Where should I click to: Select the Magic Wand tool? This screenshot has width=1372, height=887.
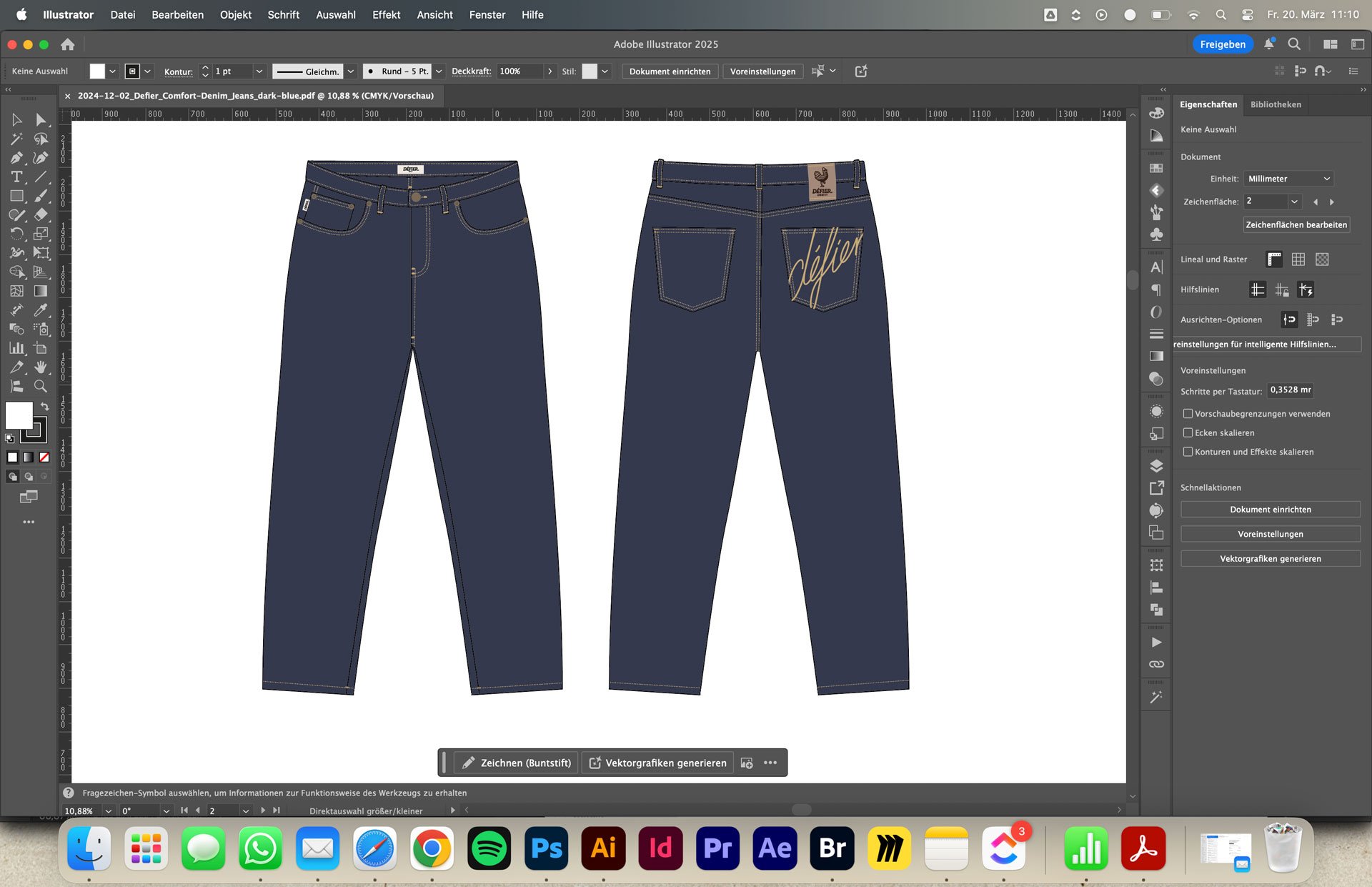pyautogui.click(x=16, y=139)
